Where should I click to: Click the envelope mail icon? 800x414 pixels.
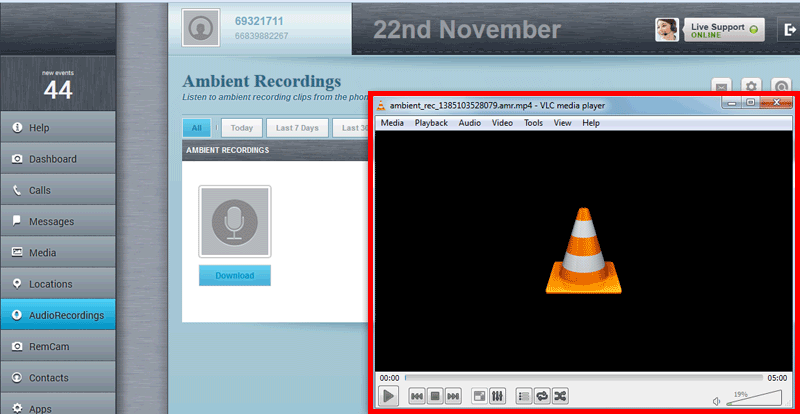click(721, 86)
